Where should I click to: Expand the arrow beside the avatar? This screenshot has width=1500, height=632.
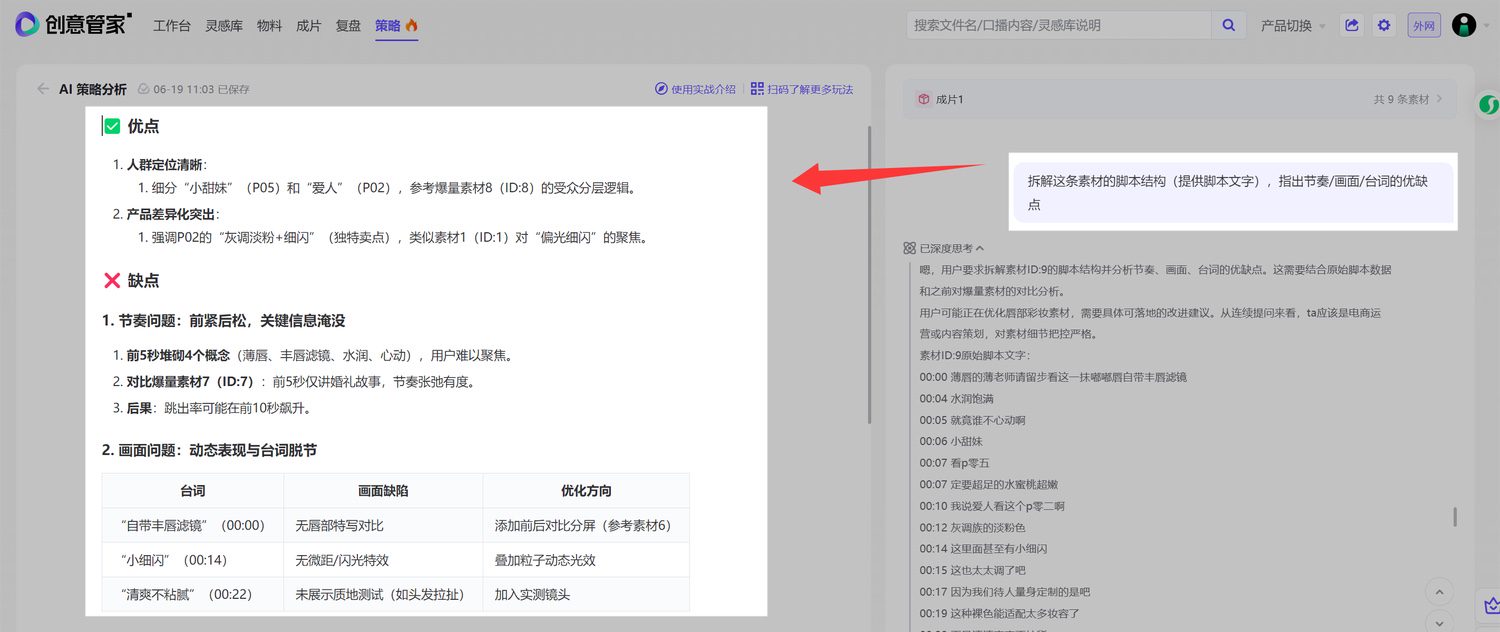[x=1486, y=26]
